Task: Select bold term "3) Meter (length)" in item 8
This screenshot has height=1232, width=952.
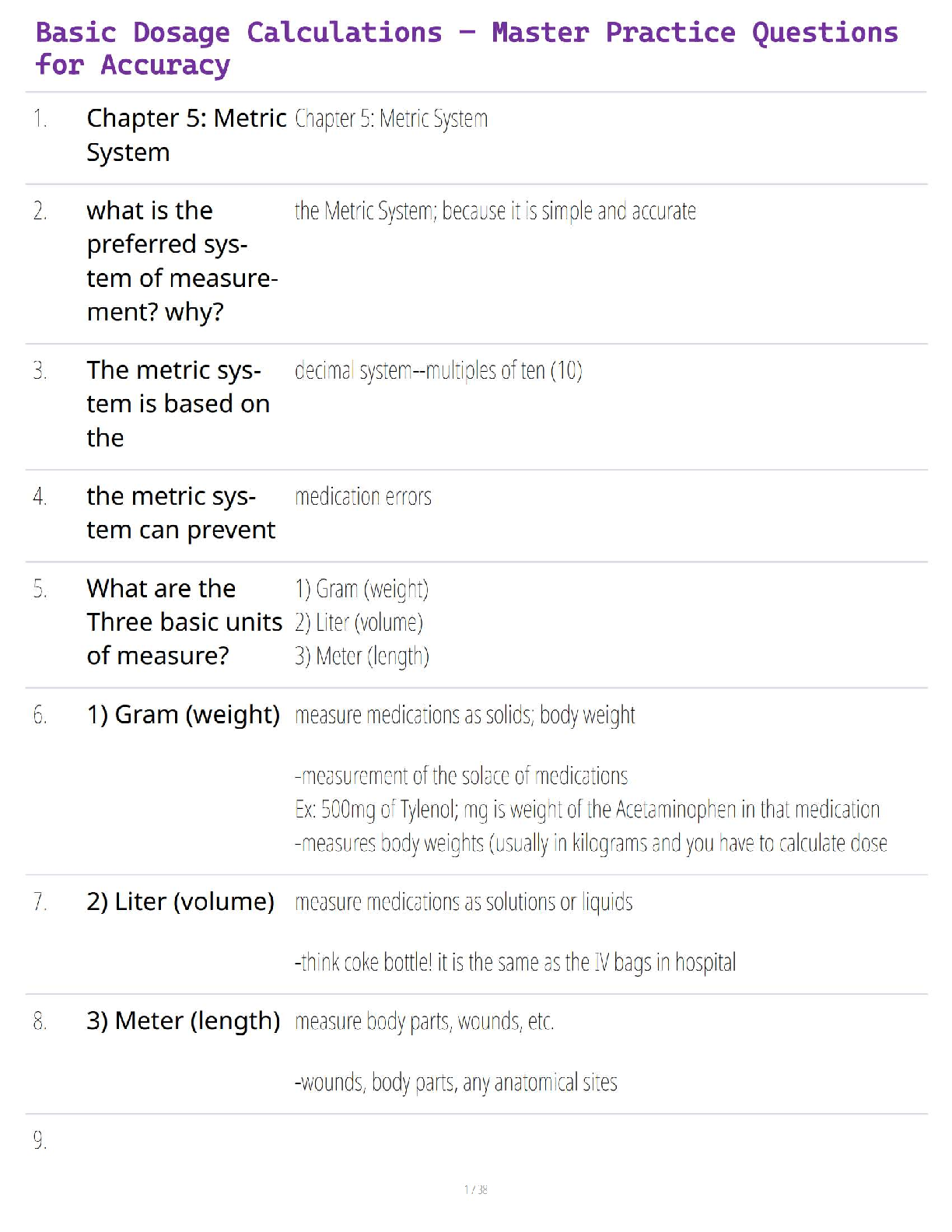Action: click(183, 1021)
